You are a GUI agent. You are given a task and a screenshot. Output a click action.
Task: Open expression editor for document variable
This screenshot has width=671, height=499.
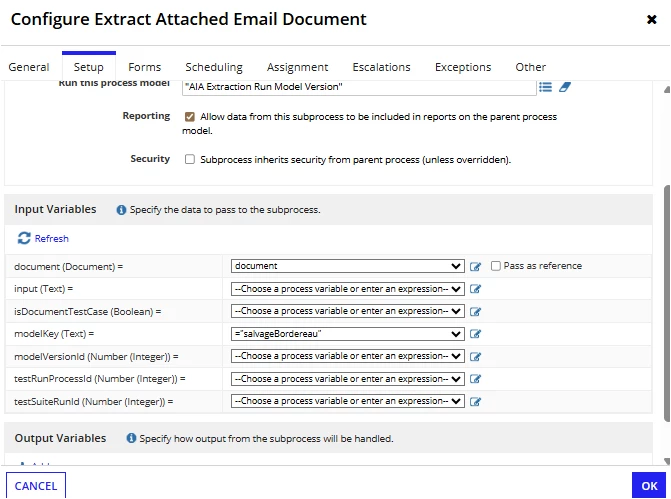tap(475, 267)
